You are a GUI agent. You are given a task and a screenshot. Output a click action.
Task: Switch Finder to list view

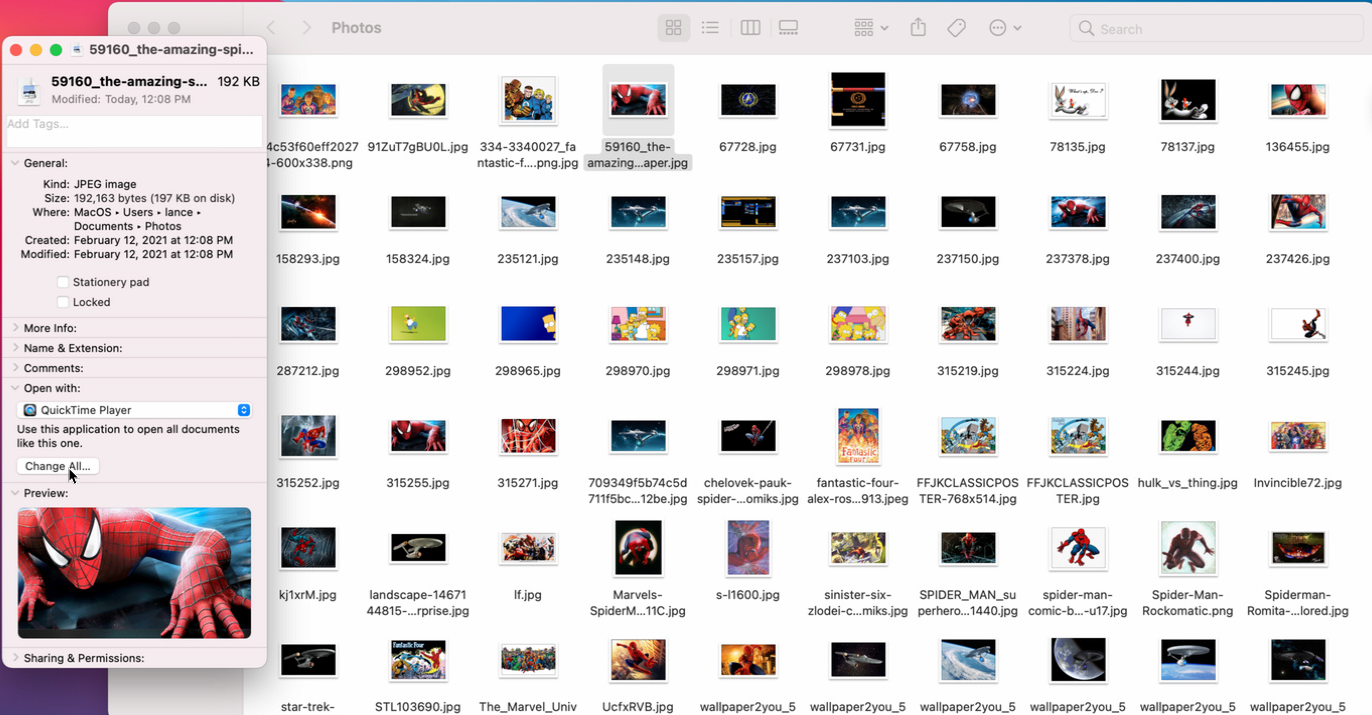710,28
